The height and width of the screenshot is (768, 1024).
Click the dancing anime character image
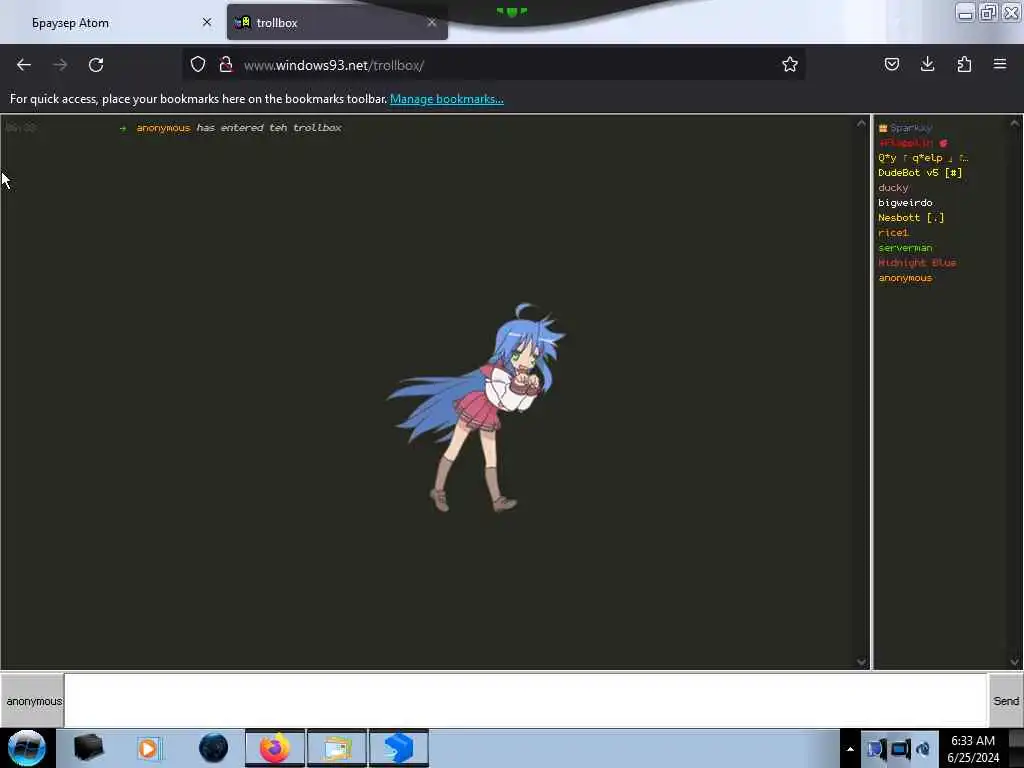click(x=477, y=408)
